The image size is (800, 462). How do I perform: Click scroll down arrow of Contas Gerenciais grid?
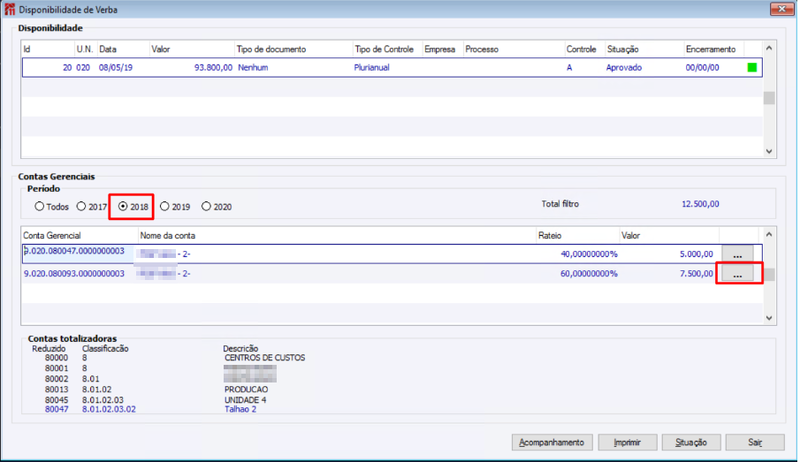point(769,318)
